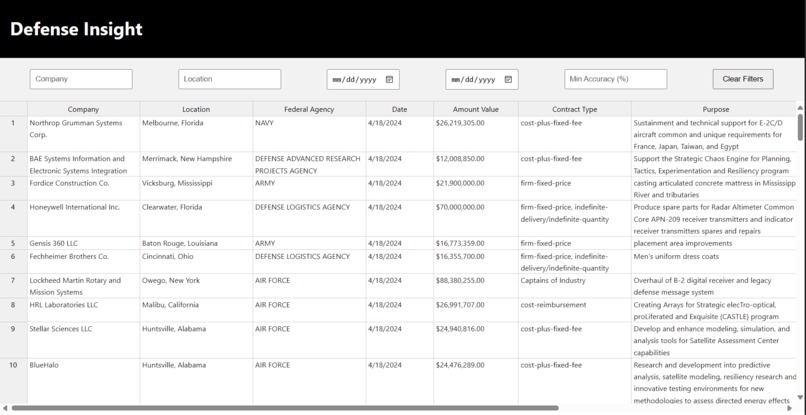The height and width of the screenshot is (415, 806).
Task: Click DEFENSE ADVANCED RESEARCH PROJECTS AGENCY cell
Action: coord(309,164)
